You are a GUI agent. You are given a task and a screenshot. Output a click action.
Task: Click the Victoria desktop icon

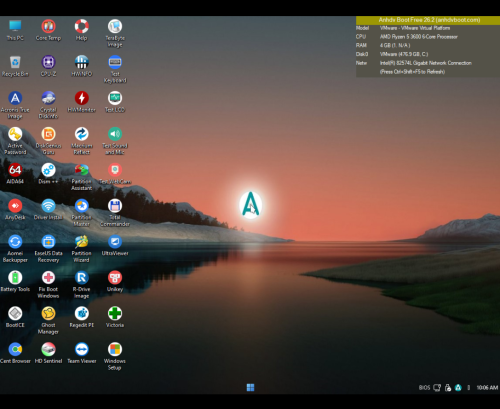coord(115,317)
